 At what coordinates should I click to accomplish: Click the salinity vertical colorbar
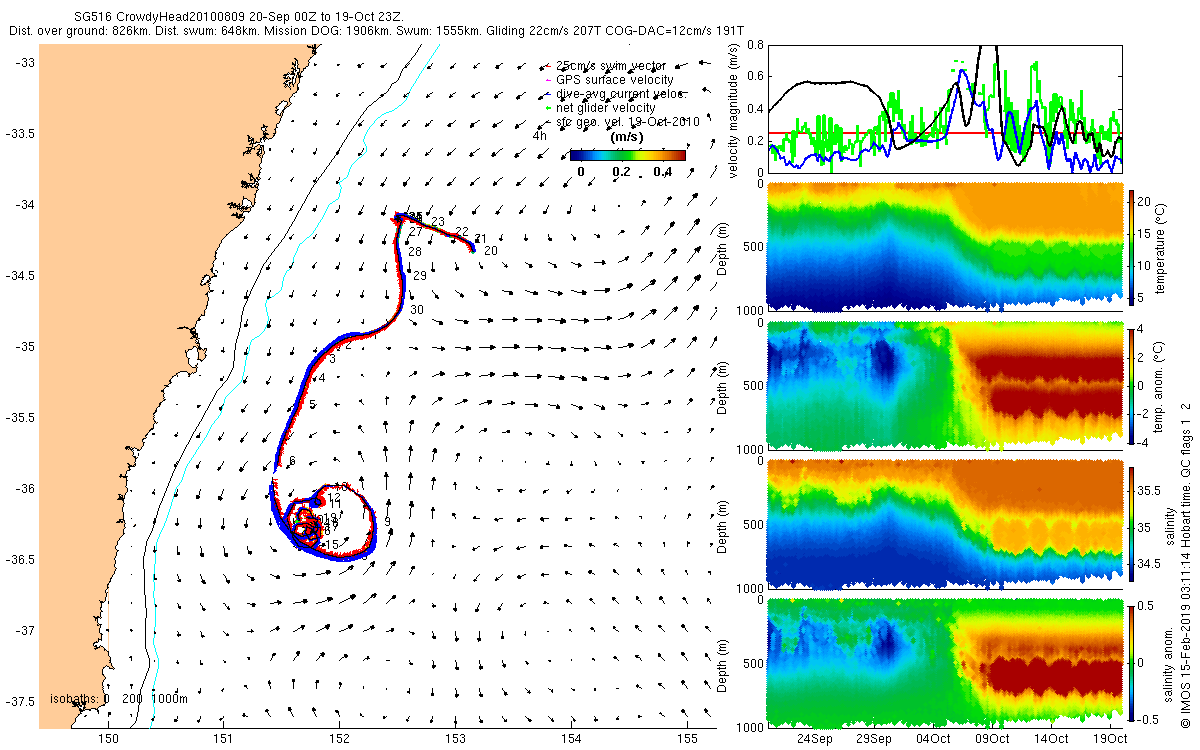pos(1132,523)
